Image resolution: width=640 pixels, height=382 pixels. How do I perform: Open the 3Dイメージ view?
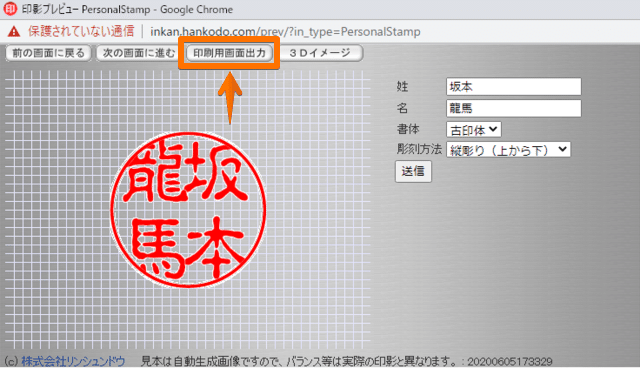(x=320, y=53)
